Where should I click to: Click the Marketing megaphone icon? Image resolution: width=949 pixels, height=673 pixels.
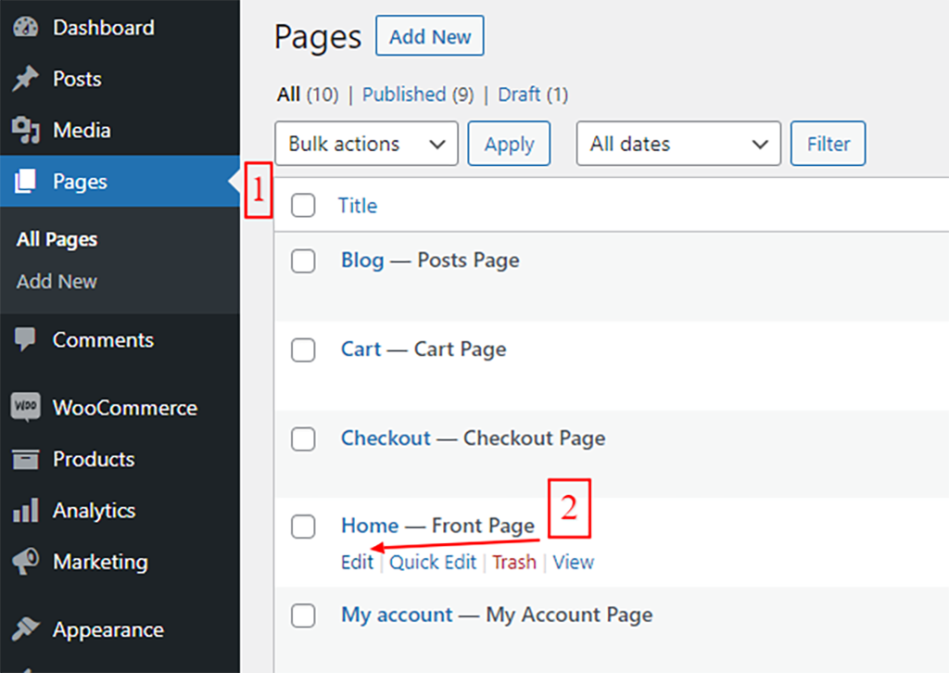pos(25,562)
